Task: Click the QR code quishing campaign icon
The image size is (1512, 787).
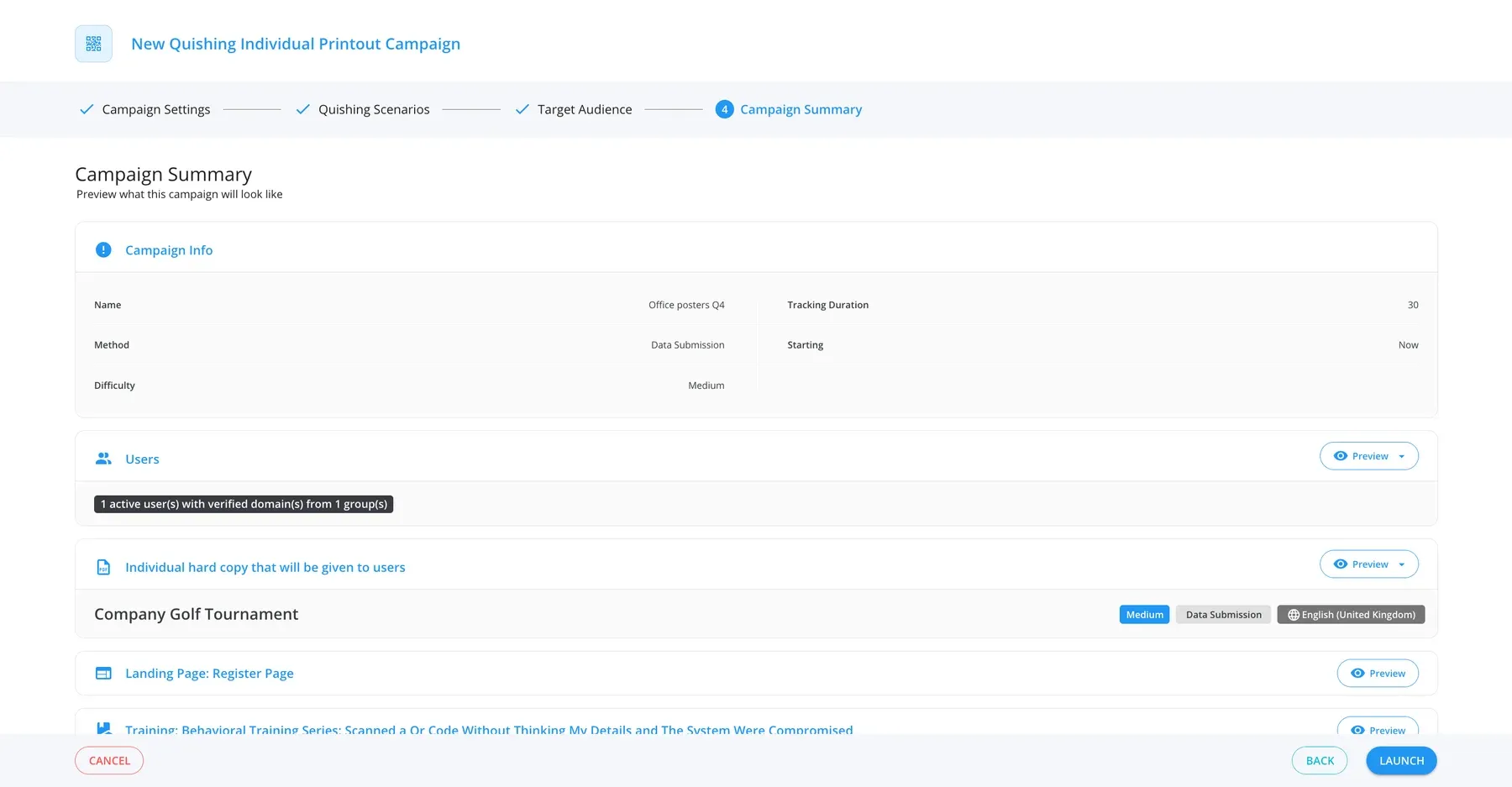Action: click(93, 44)
